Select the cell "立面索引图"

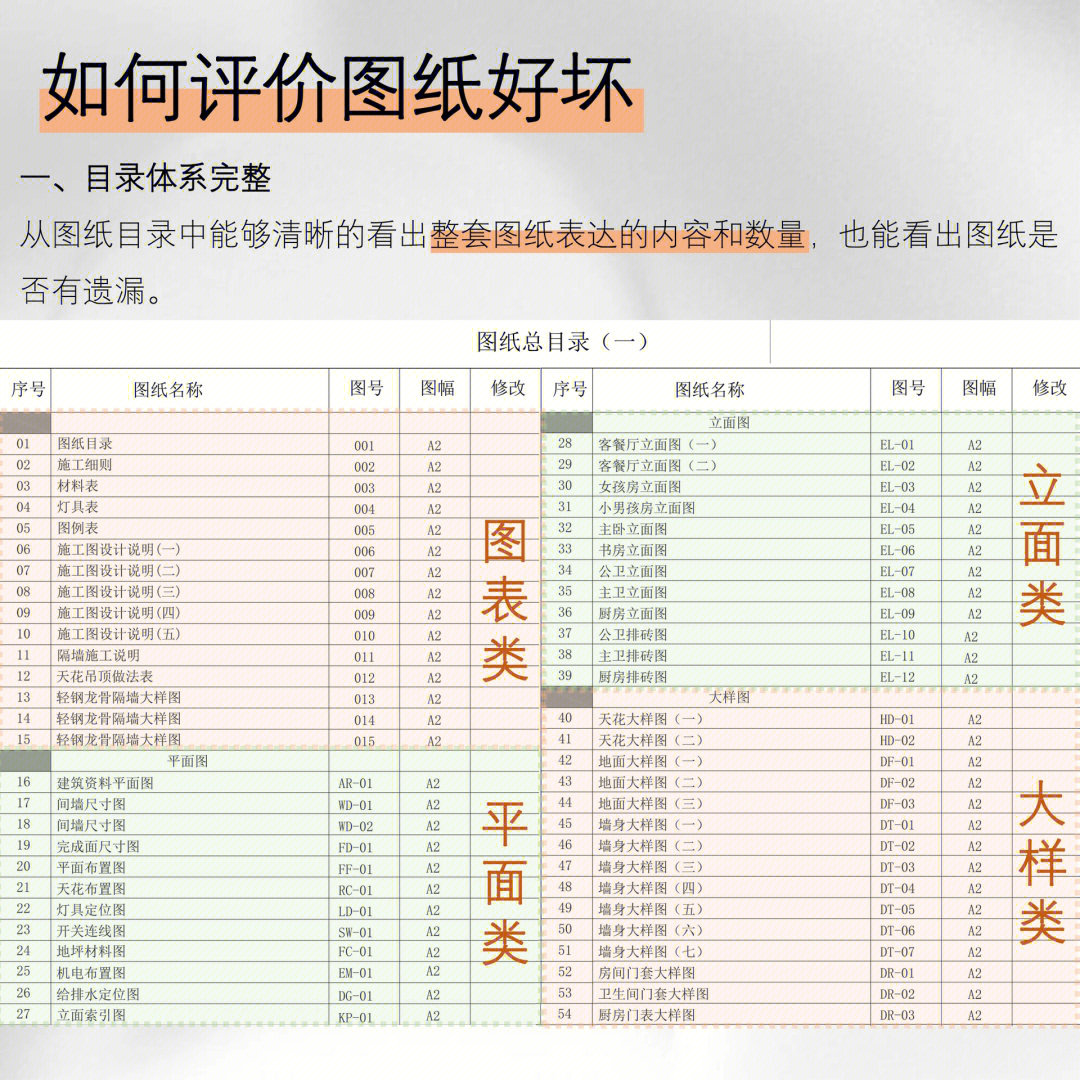click(x=91, y=1015)
